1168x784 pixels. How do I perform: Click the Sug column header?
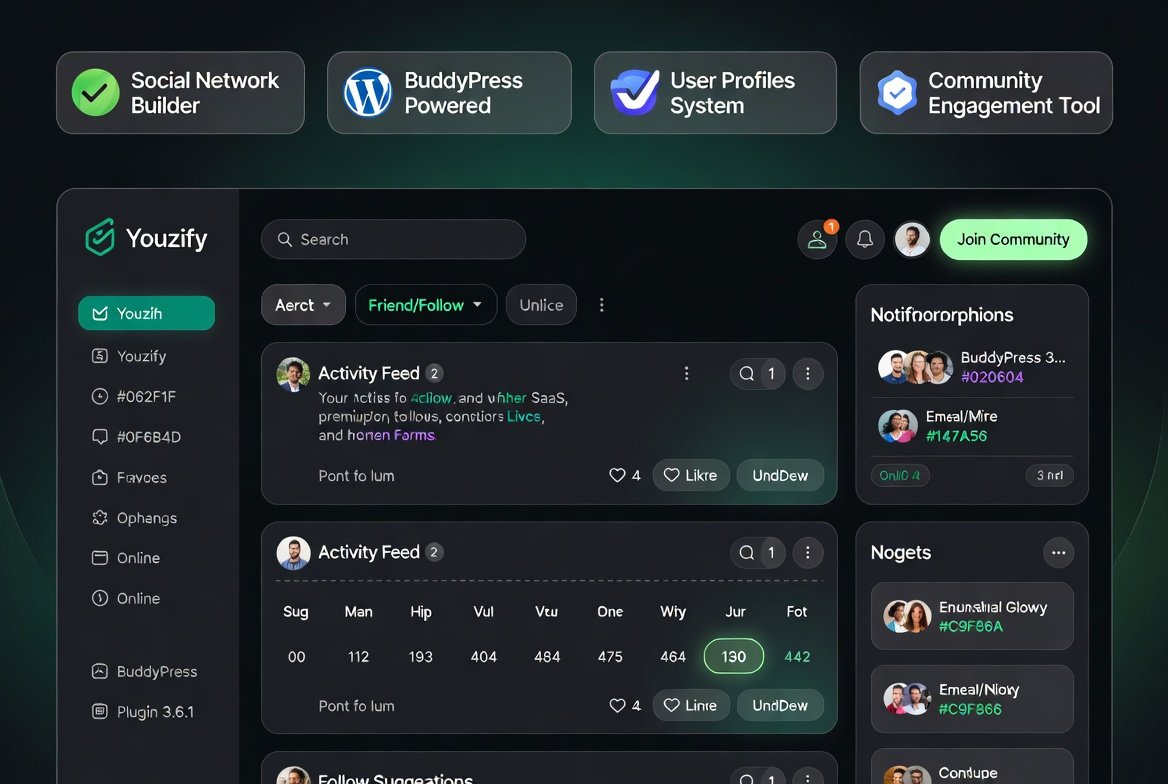click(x=296, y=612)
